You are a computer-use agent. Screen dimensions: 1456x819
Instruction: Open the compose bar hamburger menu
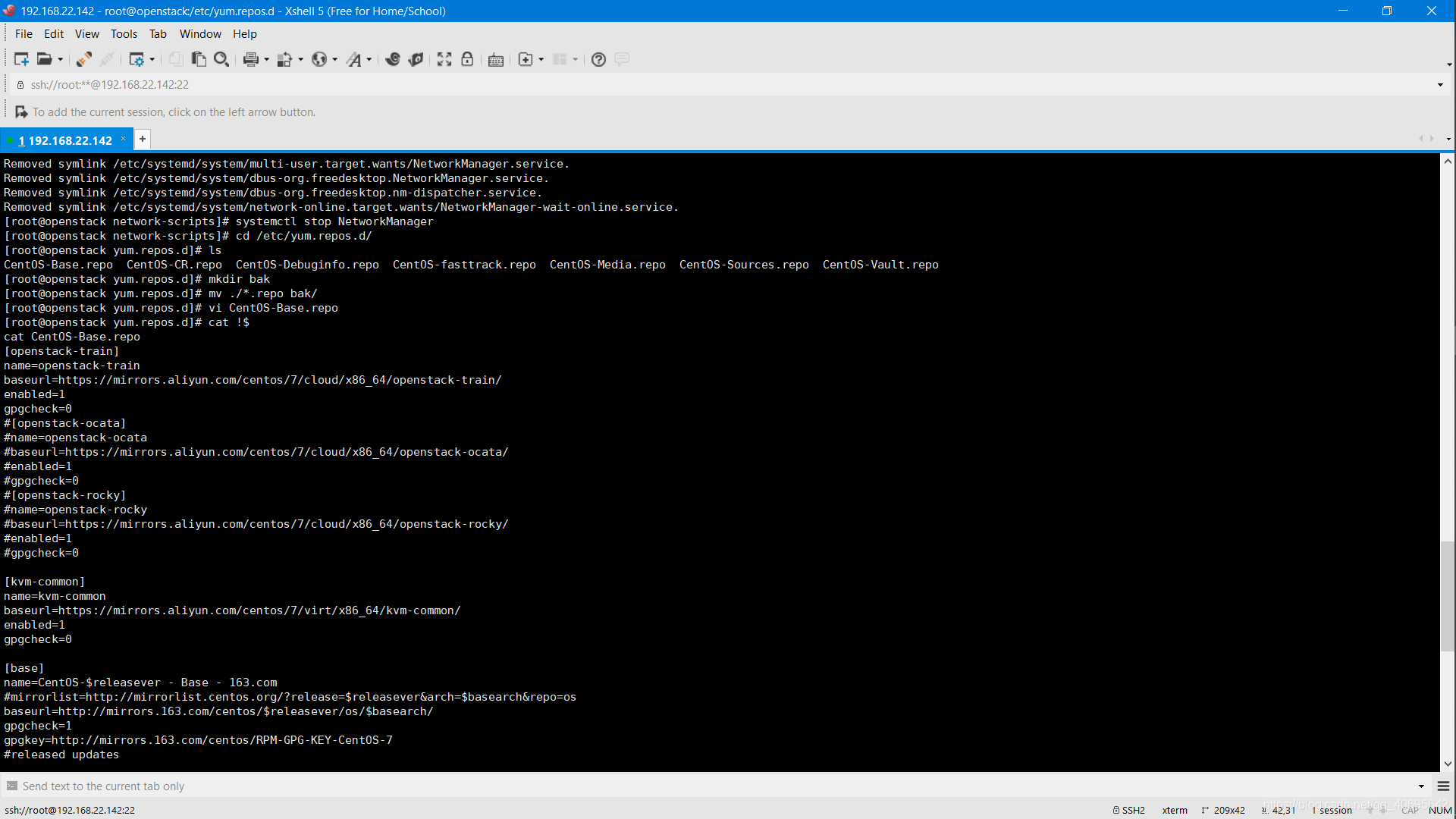1443,786
